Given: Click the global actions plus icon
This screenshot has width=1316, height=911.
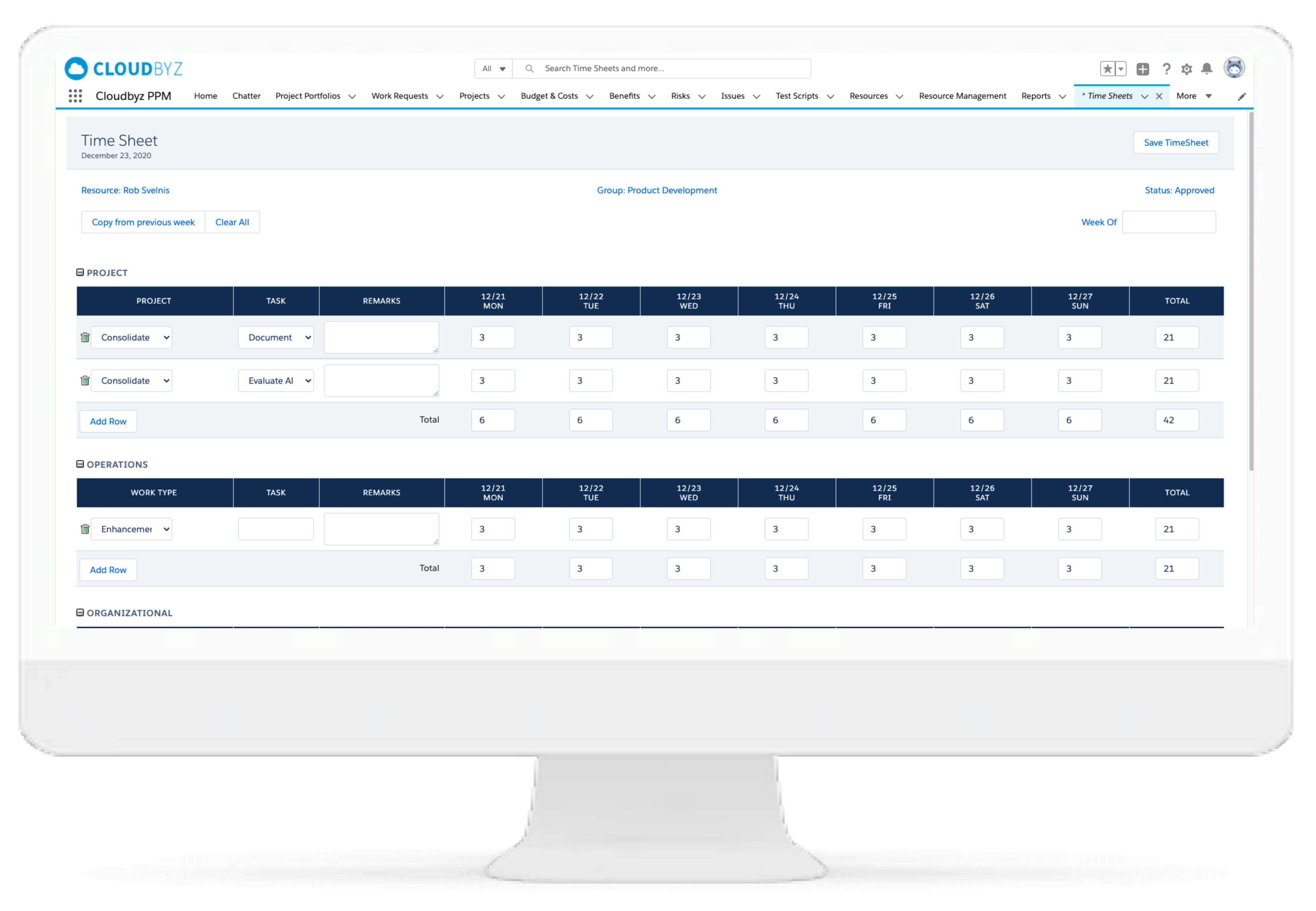Looking at the screenshot, I should (x=1142, y=69).
